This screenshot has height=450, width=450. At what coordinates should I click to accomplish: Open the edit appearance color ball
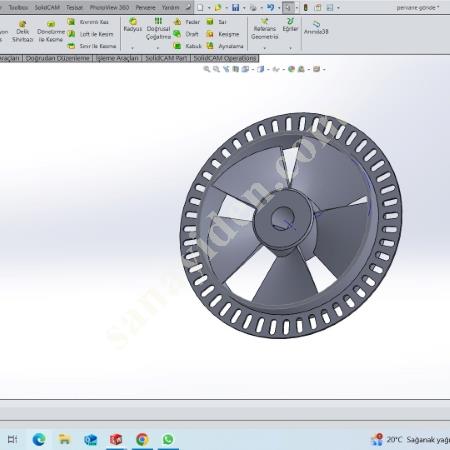[291, 69]
